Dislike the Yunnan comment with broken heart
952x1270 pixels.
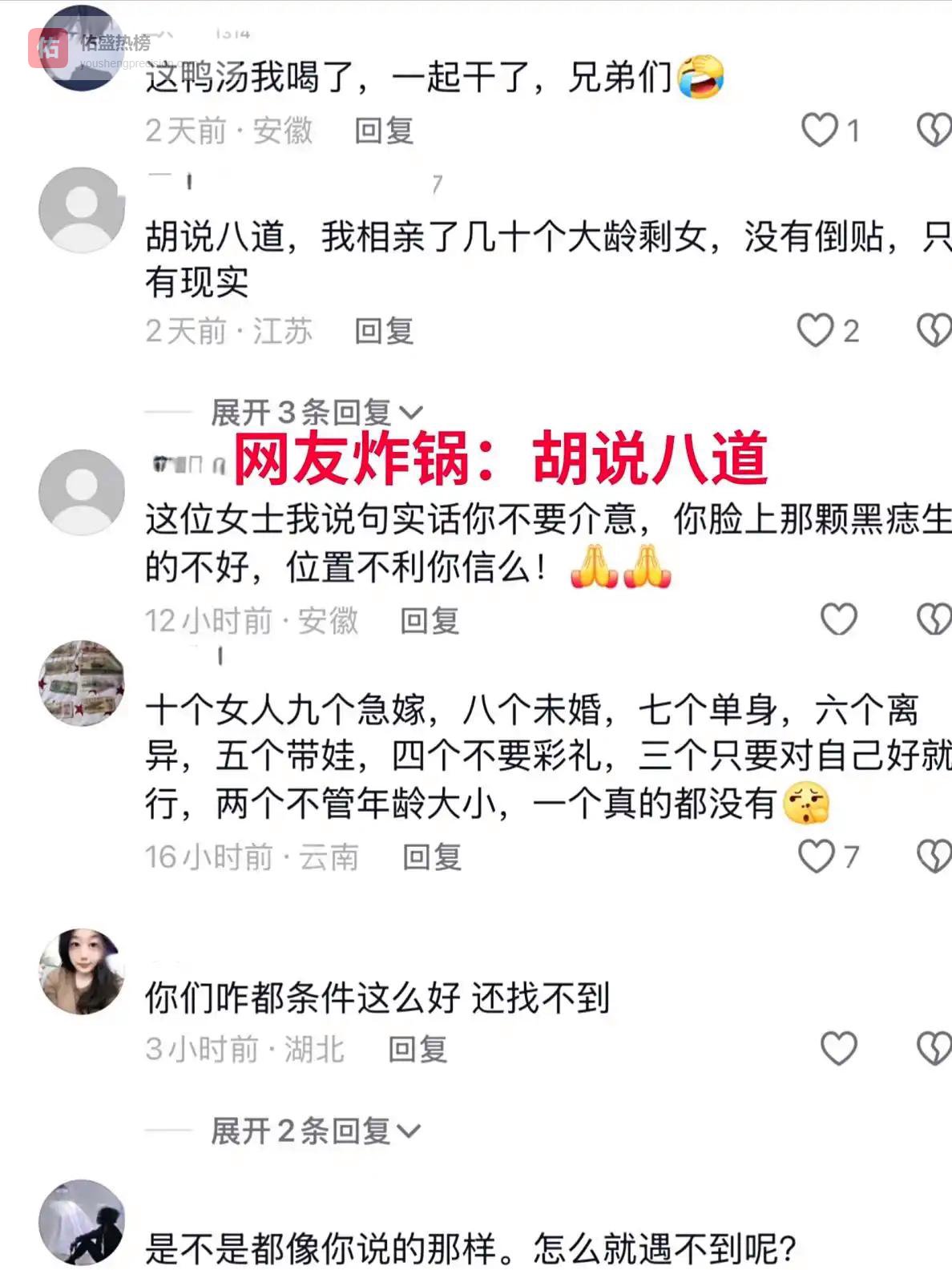934,856
